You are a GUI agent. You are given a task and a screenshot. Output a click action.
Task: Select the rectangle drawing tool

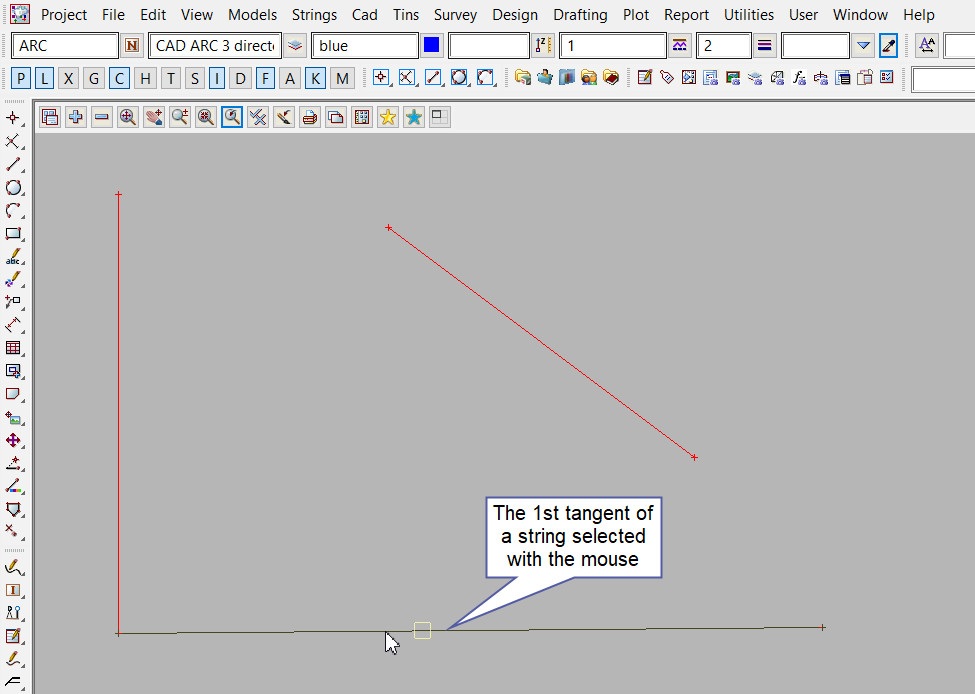click(x=14, y=233)
